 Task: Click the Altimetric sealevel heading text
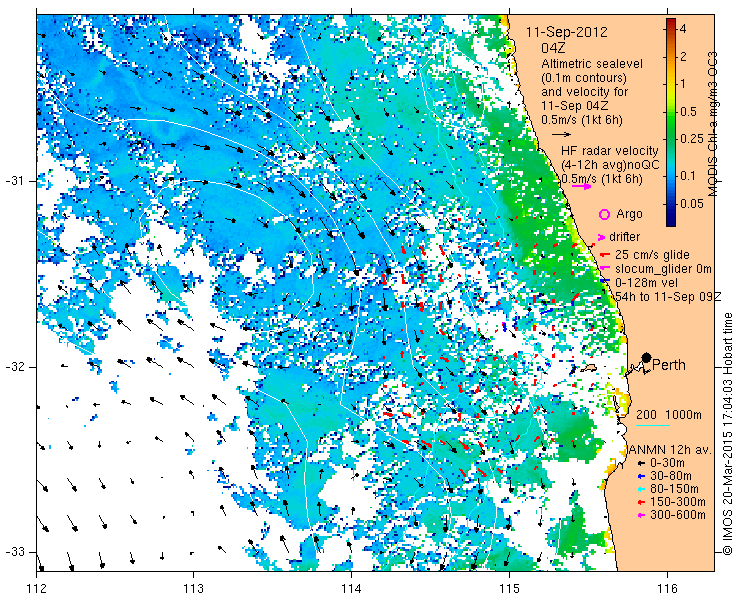click(x=592, y=64)
